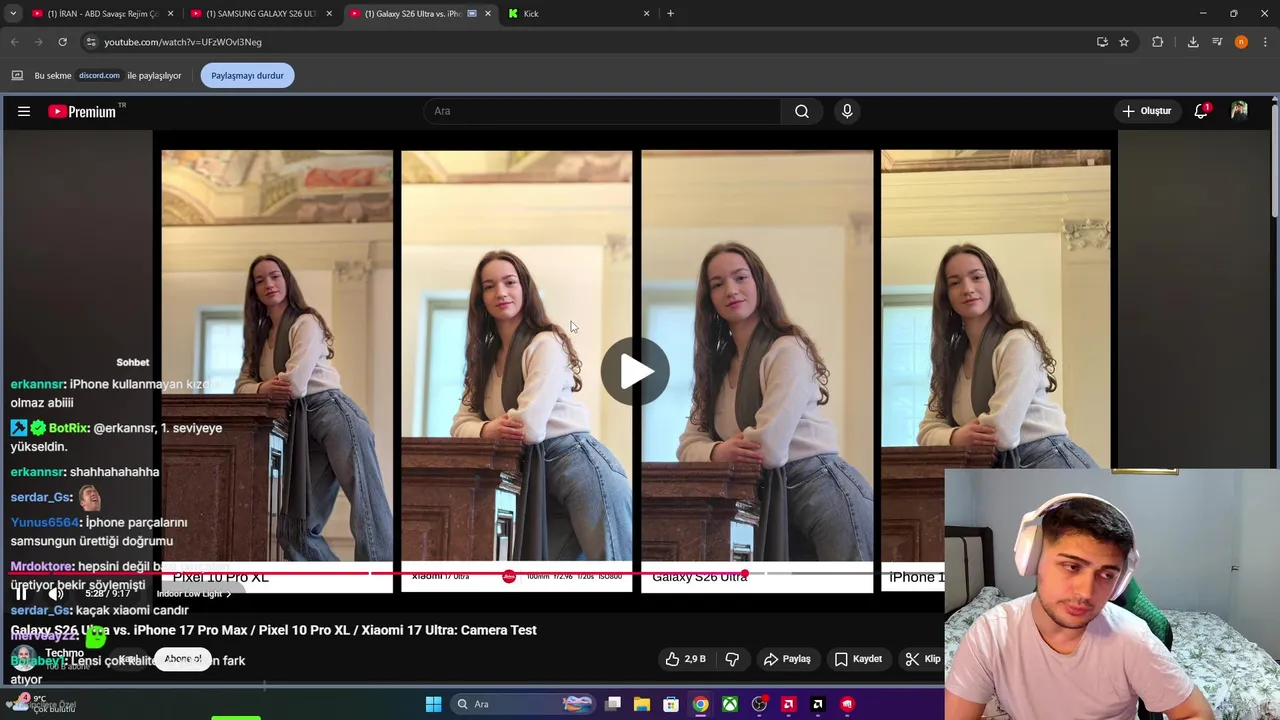Open the Xbox app on taskbar
This screenshot has height=720, width=1280.
point(730,704)
